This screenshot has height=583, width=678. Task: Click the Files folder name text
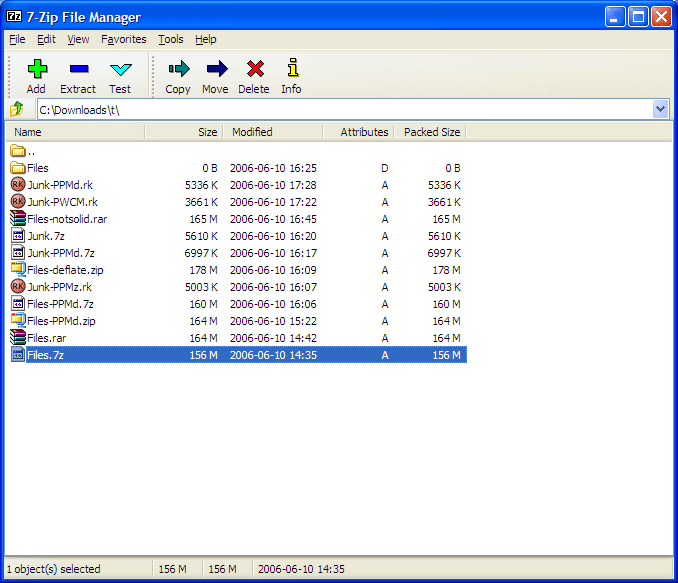click(38, 168)
